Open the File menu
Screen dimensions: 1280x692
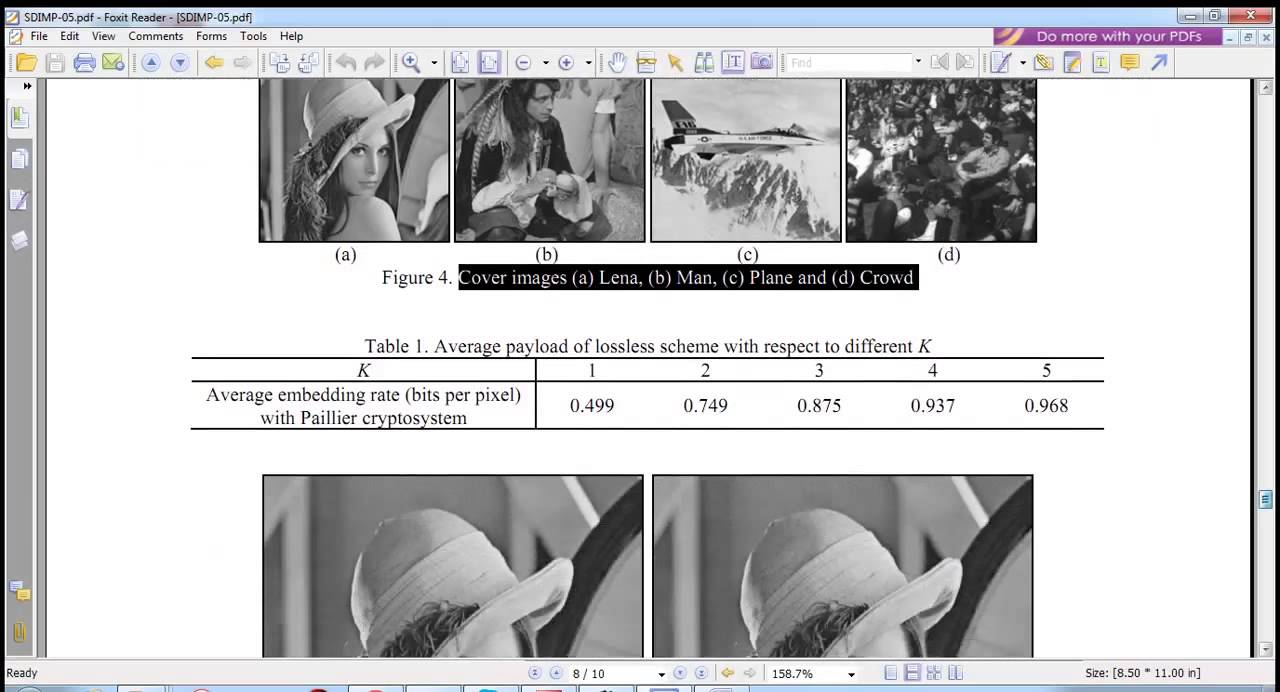(x=39, y=36)
